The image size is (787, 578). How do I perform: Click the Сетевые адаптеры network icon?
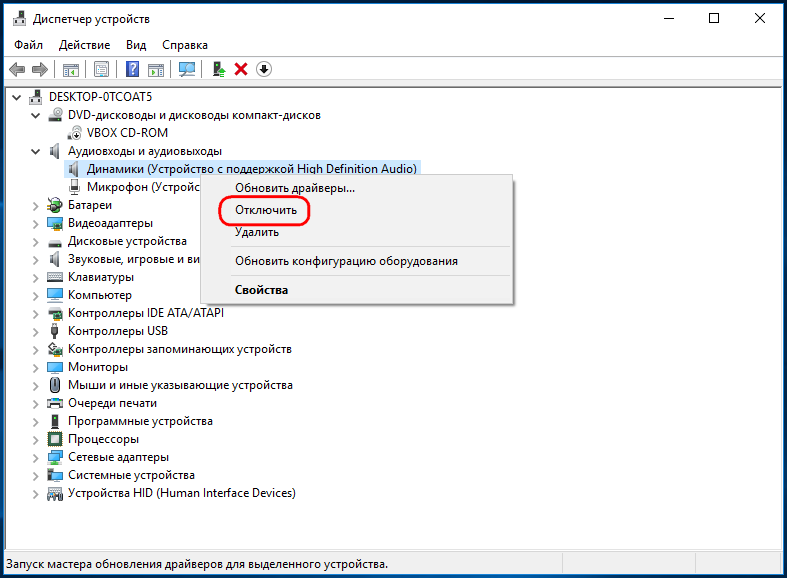54,457
